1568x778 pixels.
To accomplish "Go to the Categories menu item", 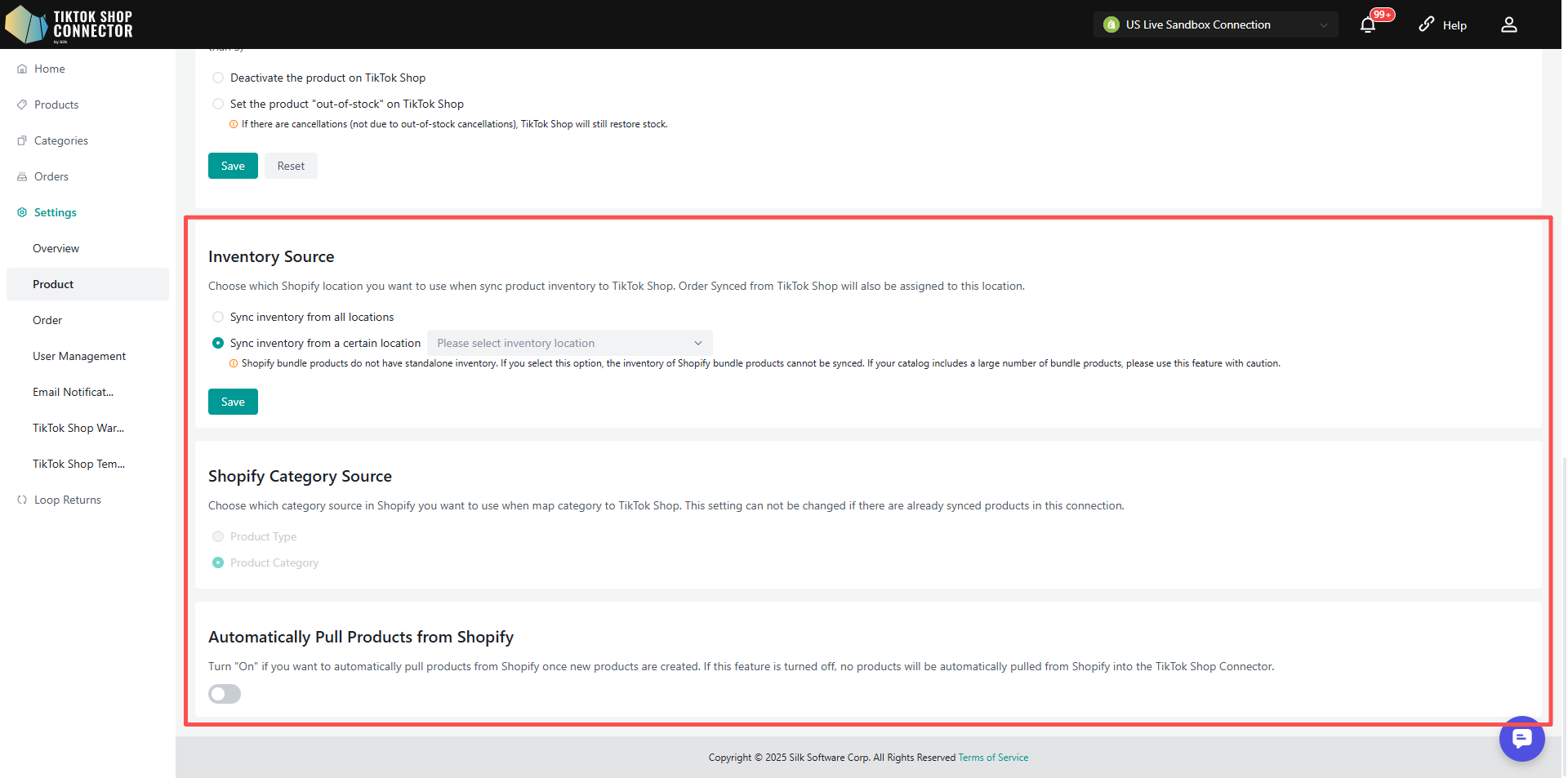I will click(x=60, y=141).
